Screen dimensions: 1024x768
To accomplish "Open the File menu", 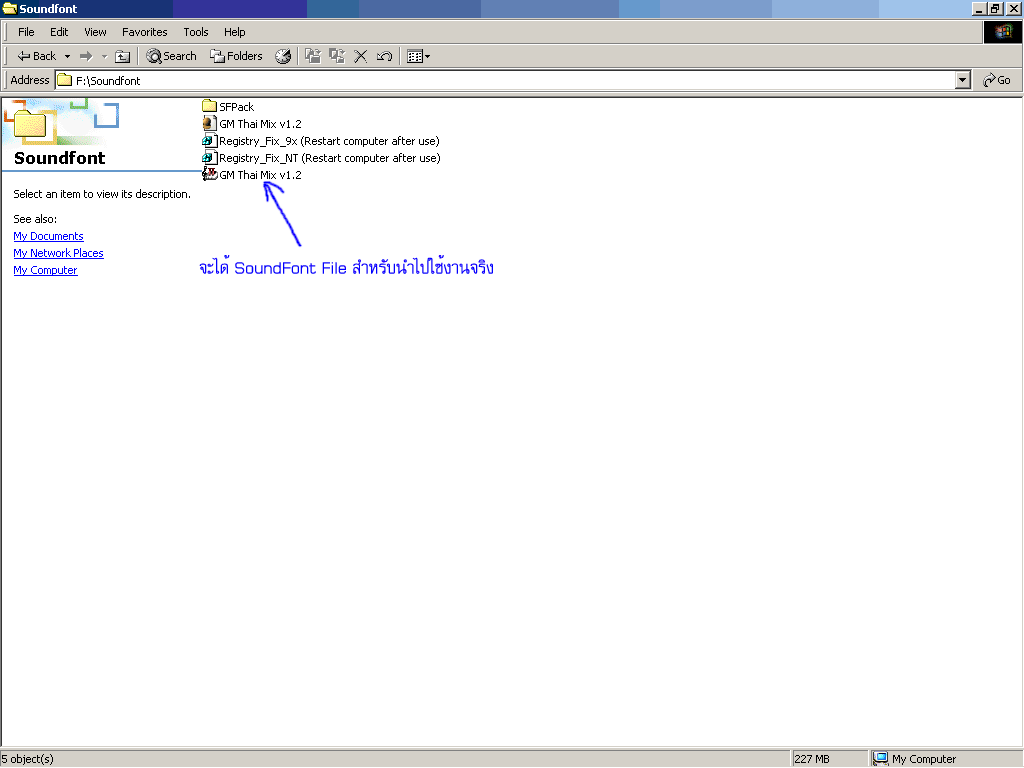I will point(26,32).
